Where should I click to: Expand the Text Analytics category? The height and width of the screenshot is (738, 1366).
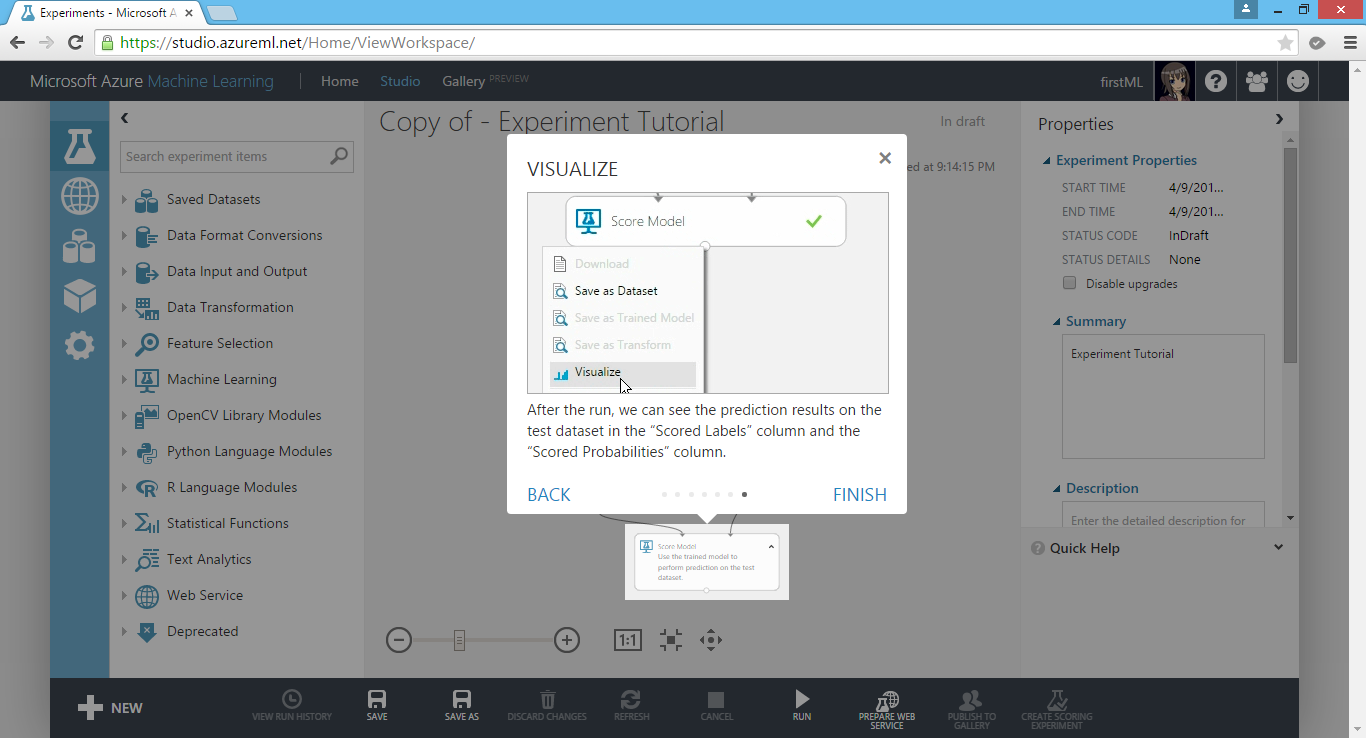(x=125, y=559)
